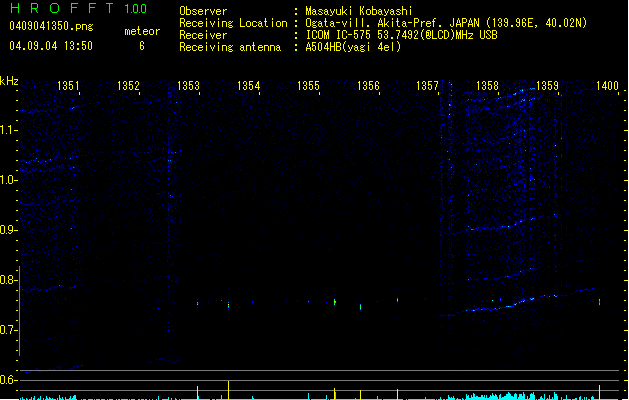Click the 1352 time axis marker
The height and width of the screenshot is (400, 629).
pyautogui.click(x=128, y=86)
